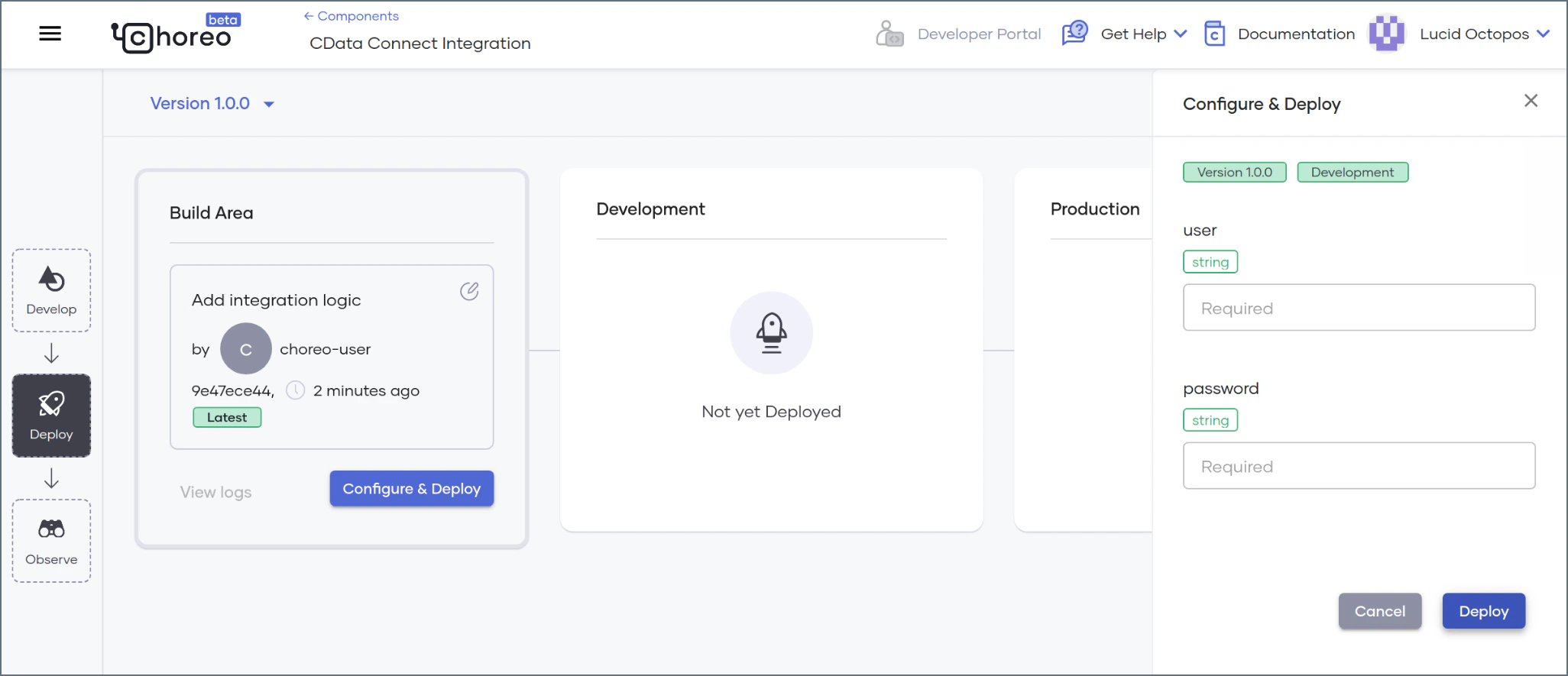Close the Configure & Deploy panel
Image resolution: width=1568 pixels, height=676 pixels.
(x=1531, y=101)
